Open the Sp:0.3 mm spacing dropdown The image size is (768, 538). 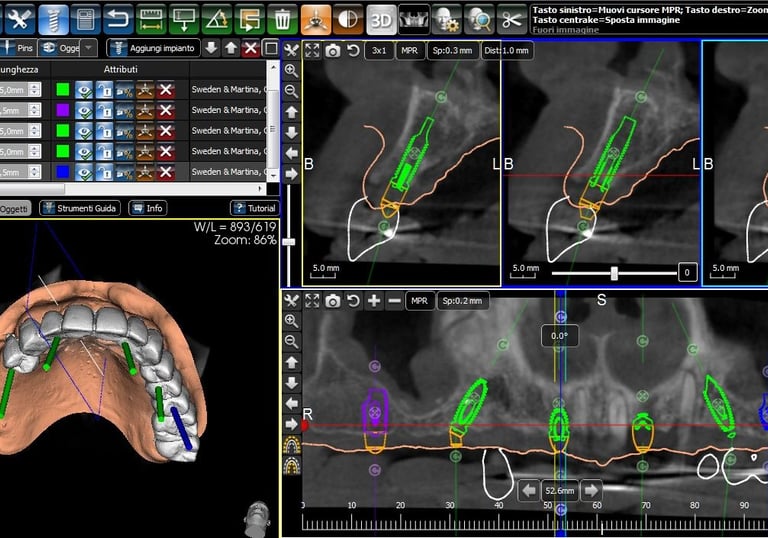tap(452, 50)
